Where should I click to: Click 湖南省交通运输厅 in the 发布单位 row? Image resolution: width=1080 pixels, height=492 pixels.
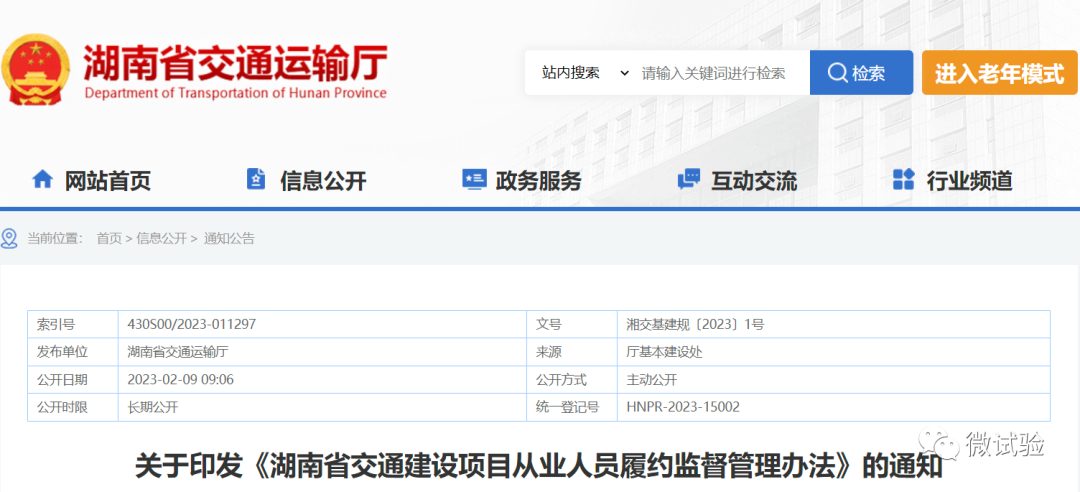point(178,352)
